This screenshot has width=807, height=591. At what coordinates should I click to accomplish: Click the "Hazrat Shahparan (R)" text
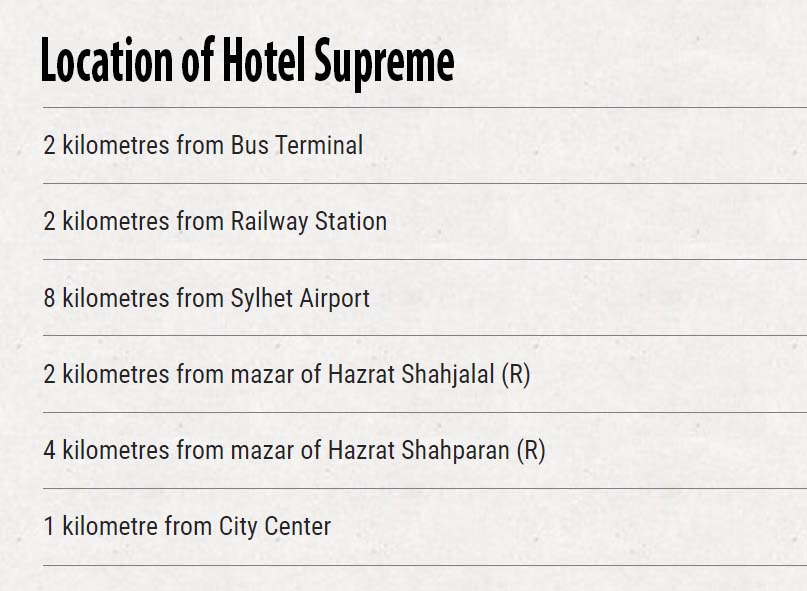click(x=436, y=450)
